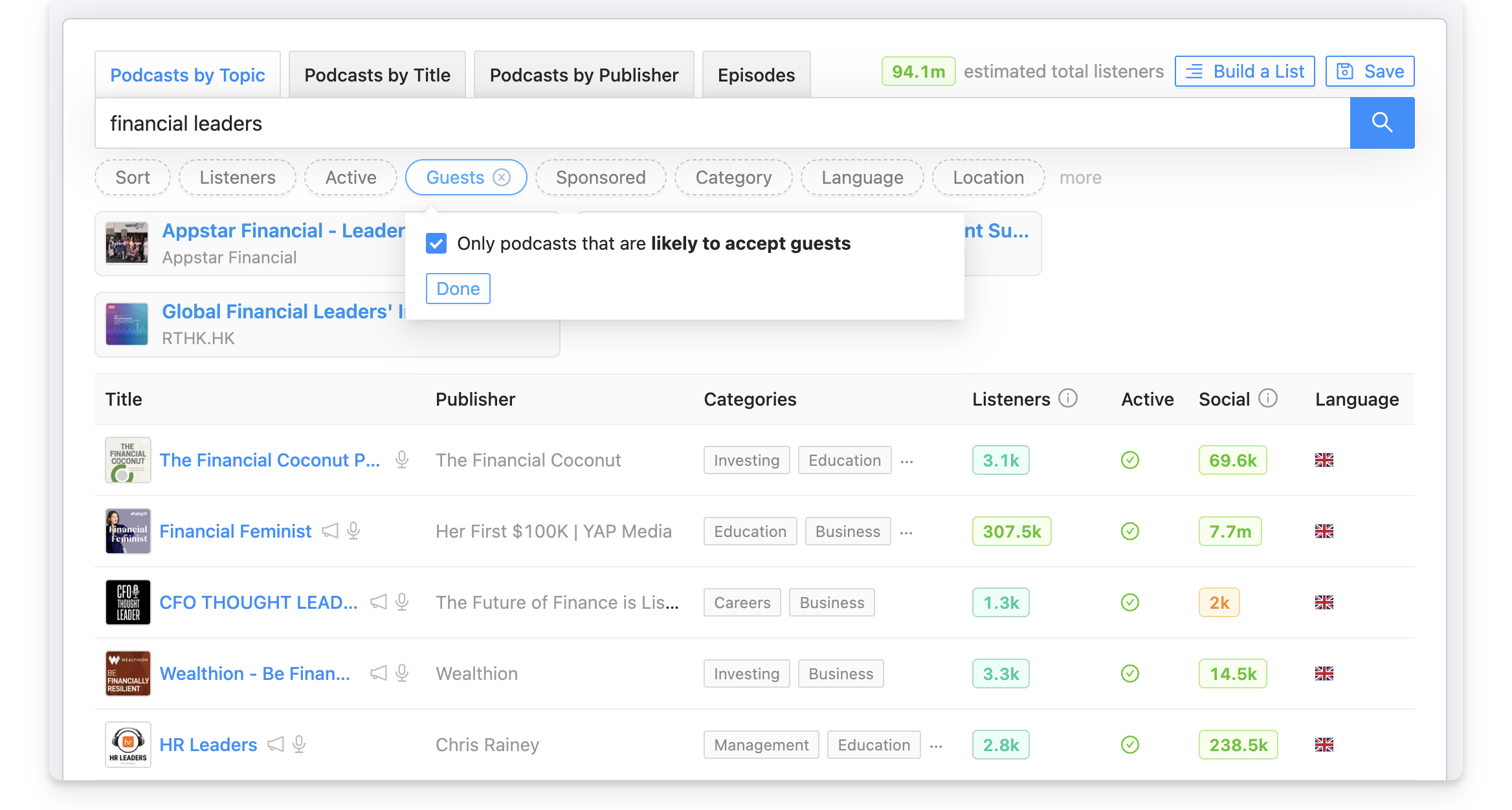Screen dimensions: 1512x810
Task: Click microphone icon beside Wealthion
Action: [x=402, y=673]
